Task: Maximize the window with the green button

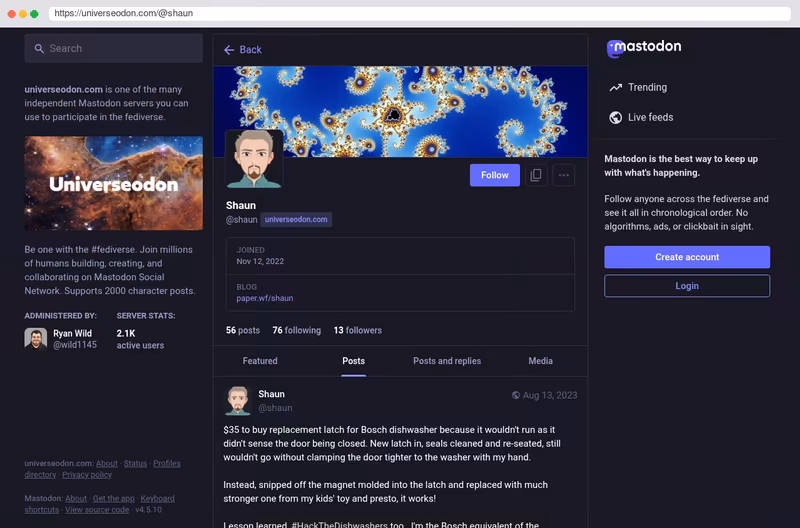Action: (34, 14)
